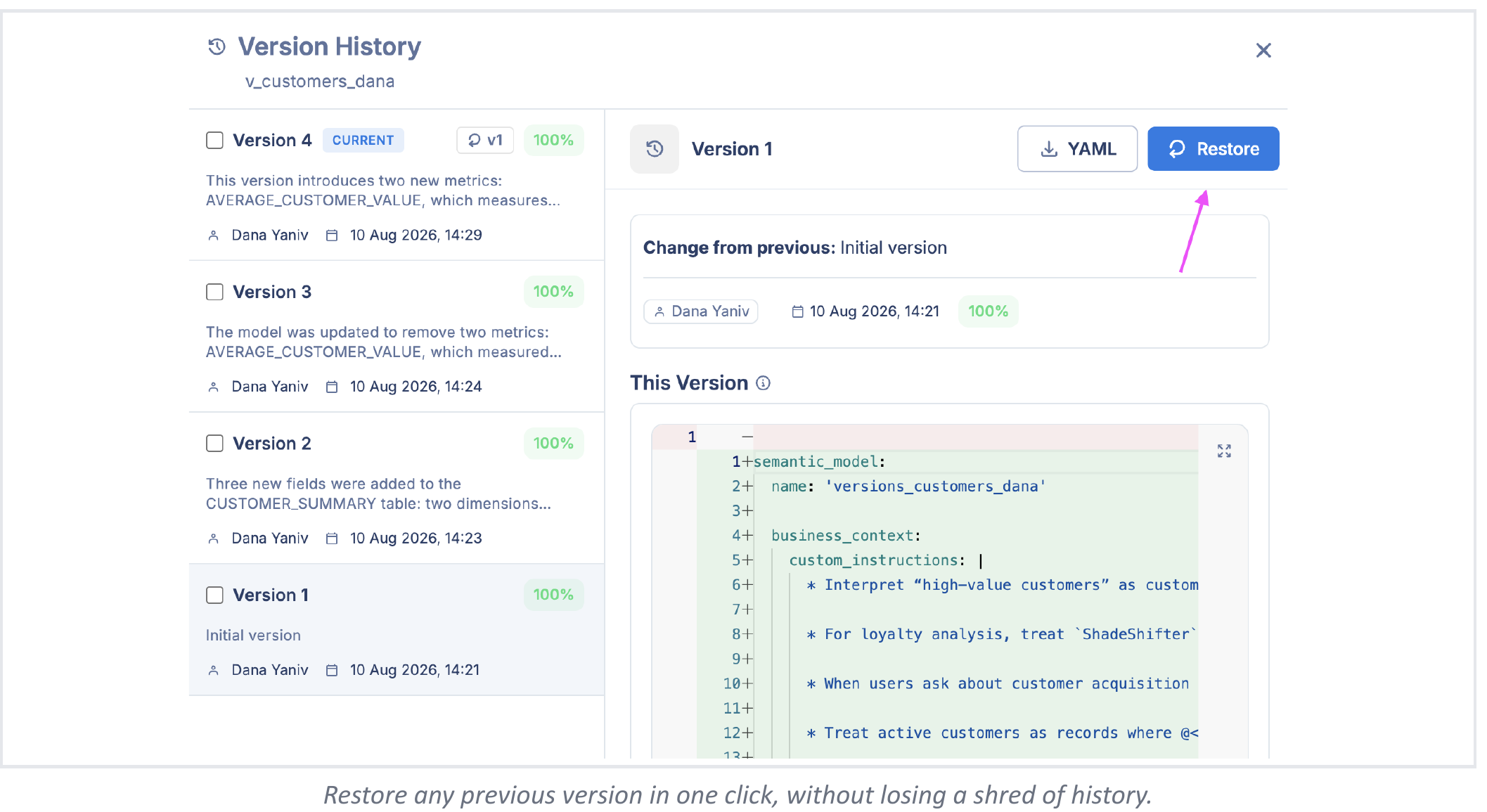The image size is (1487, 812).
Task: Click the 10 Aug 2026, 14:29 timestamp
Action: click(x=416, y=236)
